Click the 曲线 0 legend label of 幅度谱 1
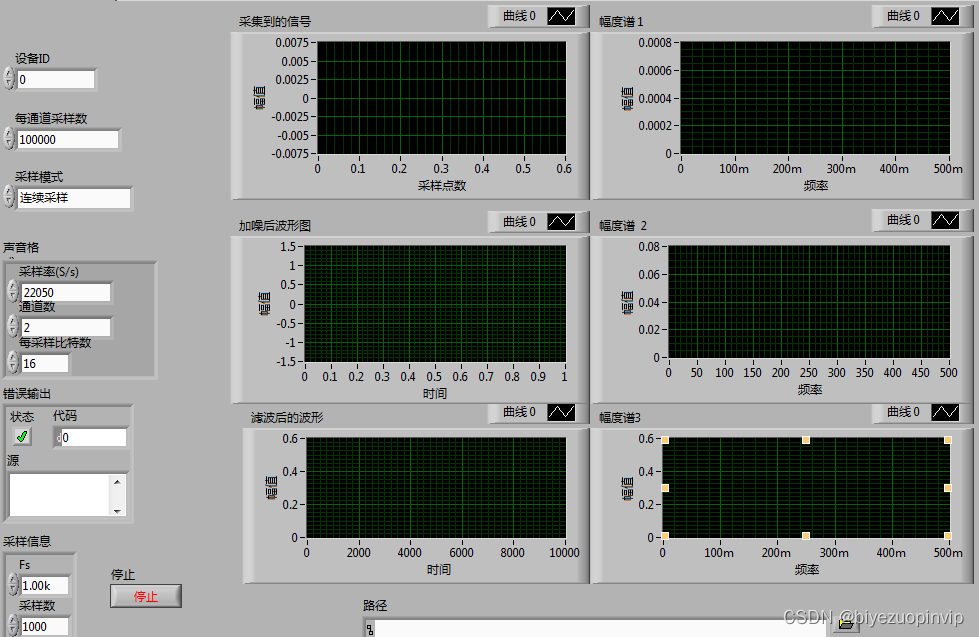Viewport: 979px width, 637px height. point(903,16)
